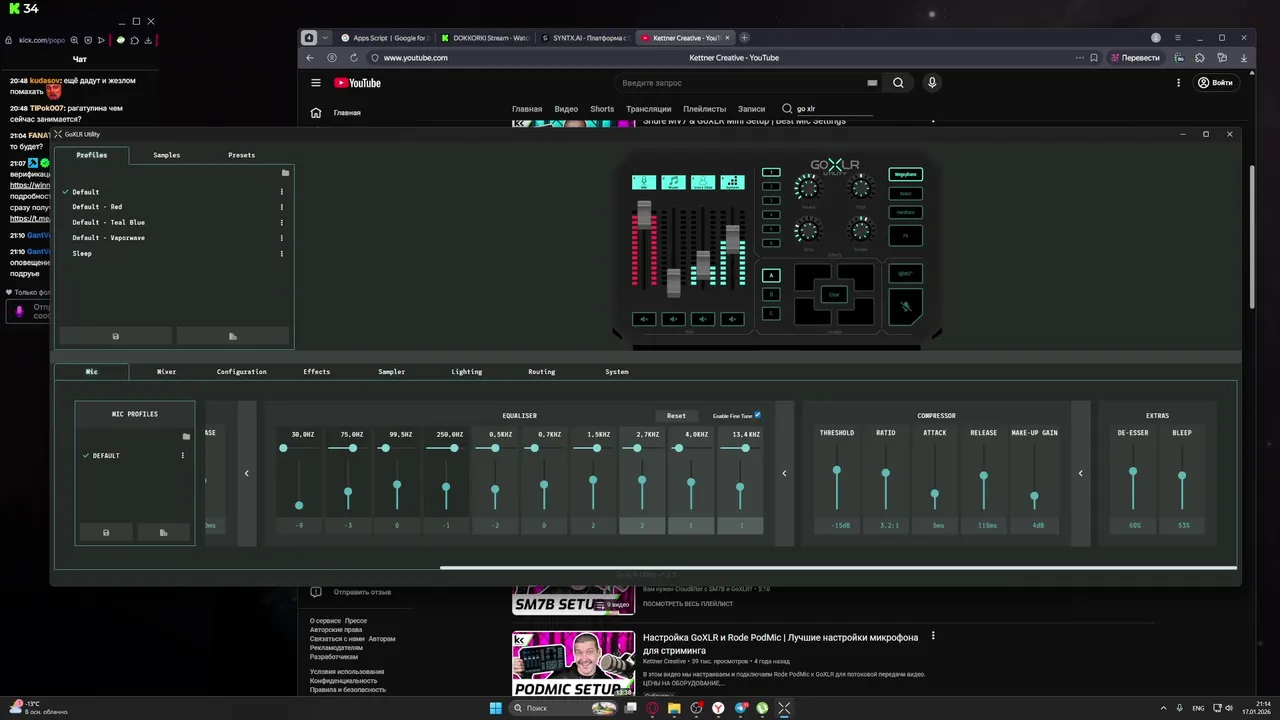Toggle the Megaphone effect button
Viewport: 1280px width, 720px height.
pyautogui.click(x=905, y=174)
